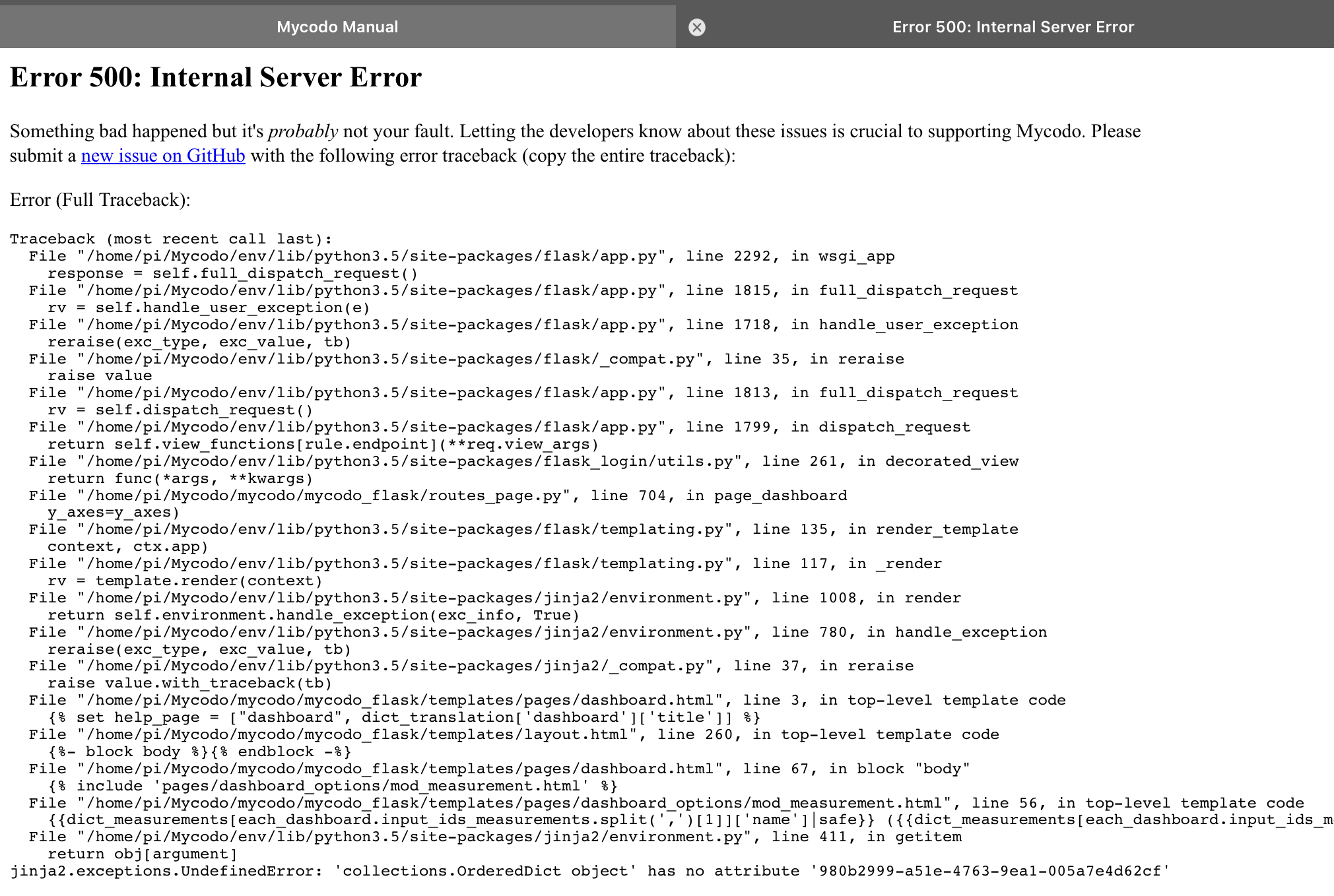Screen dimensions: 1334x896
Task: Click 'Traceback (most recent call last):' line
Action: [x=171, y=239]
